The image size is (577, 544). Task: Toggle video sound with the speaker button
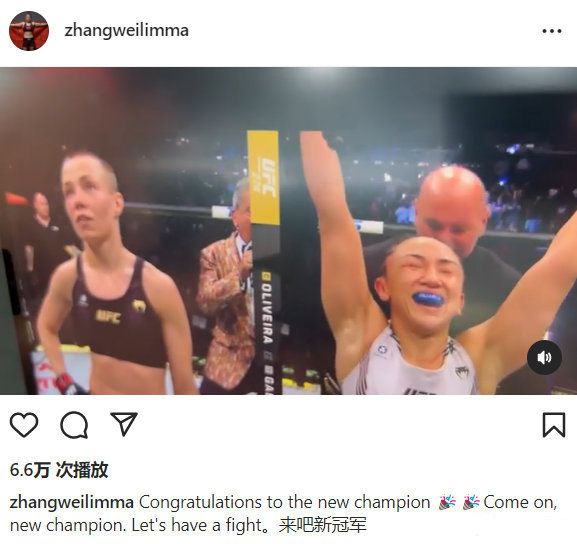point(544,357)
